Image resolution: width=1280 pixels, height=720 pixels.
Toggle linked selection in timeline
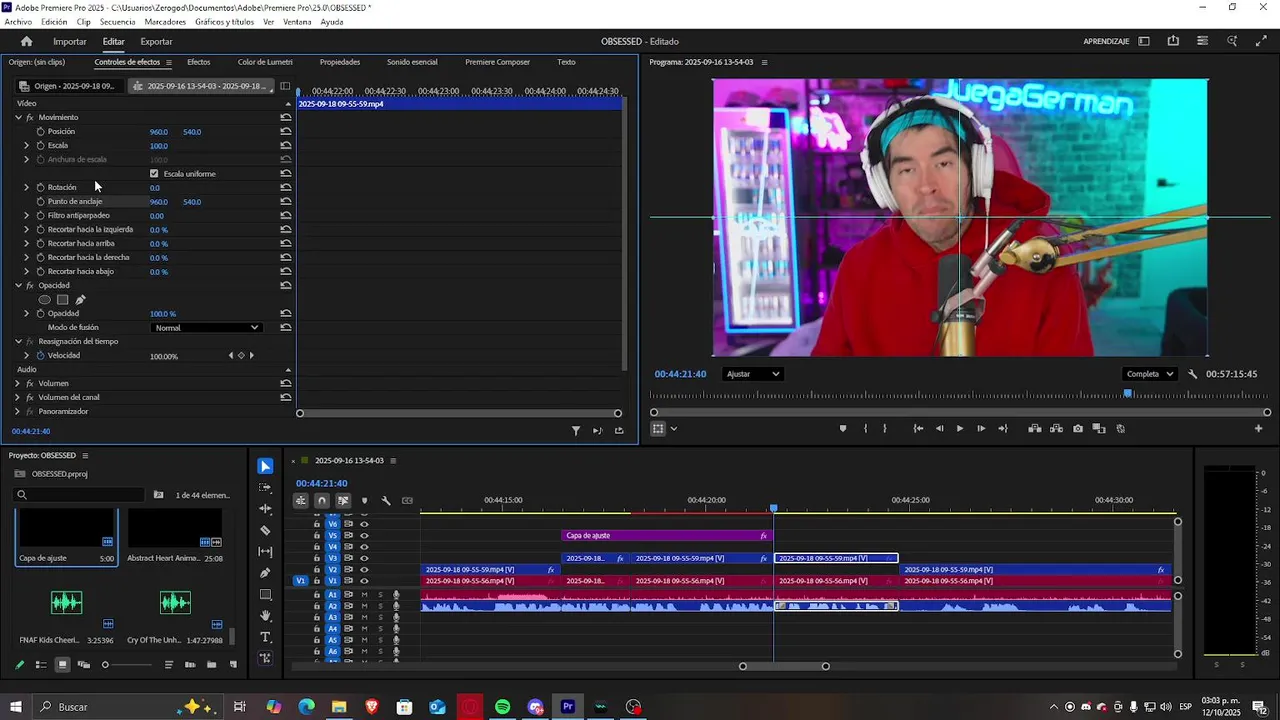pos(343,500)
